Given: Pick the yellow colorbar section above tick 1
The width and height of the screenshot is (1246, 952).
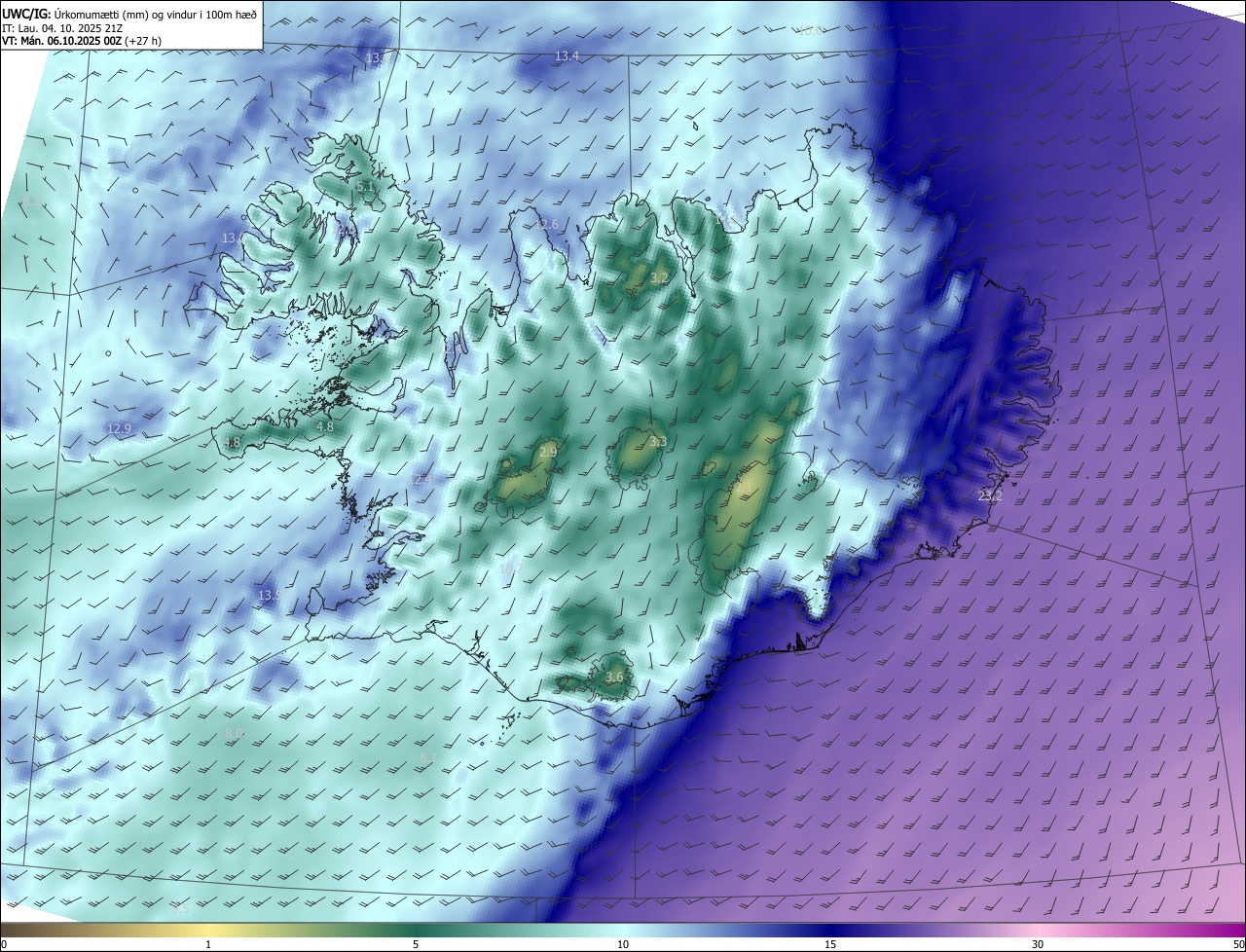Looking at the screenshot, I should pyautogui.click(x=208, y=930).
